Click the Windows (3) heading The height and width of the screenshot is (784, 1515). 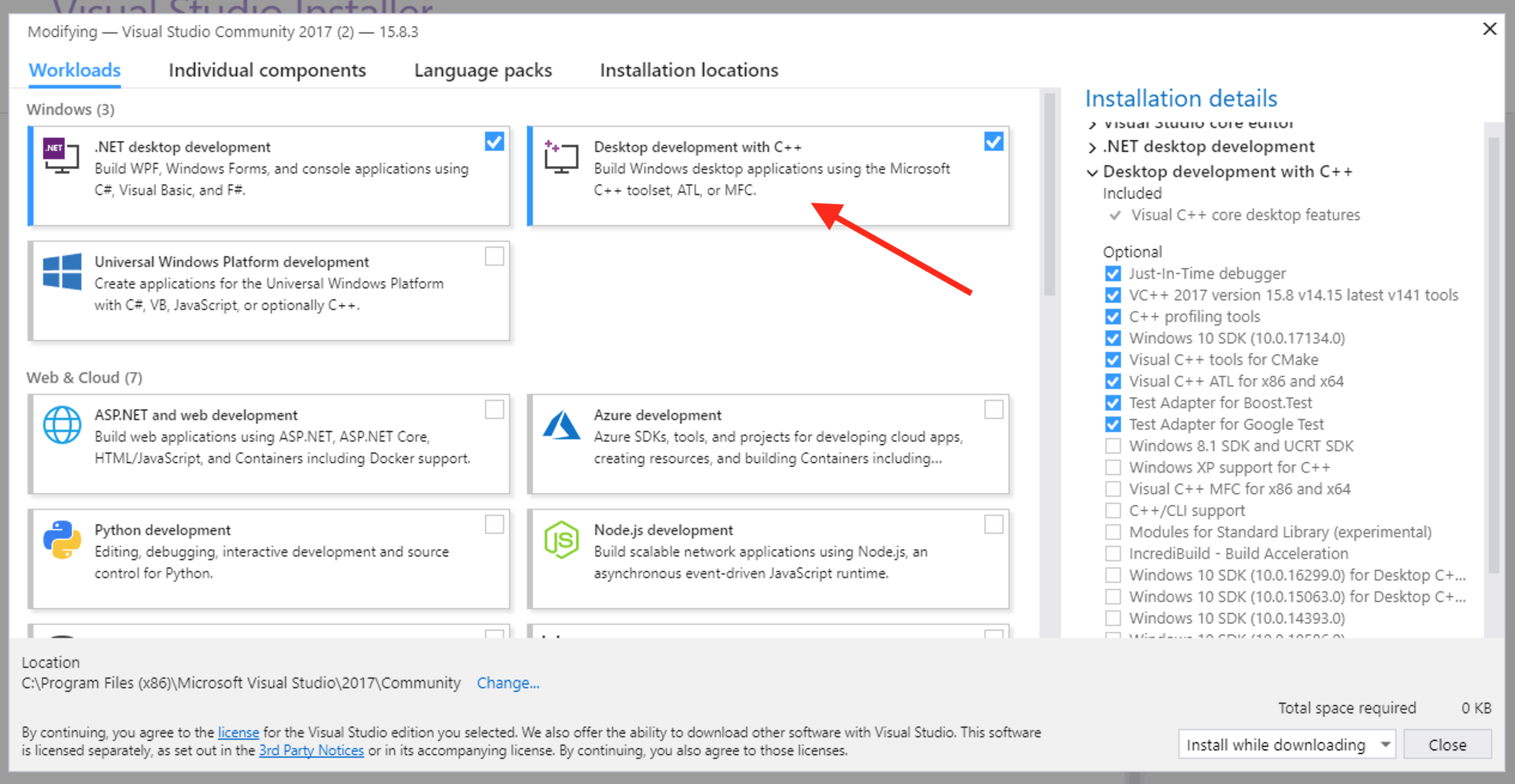(x=71, y=110)
